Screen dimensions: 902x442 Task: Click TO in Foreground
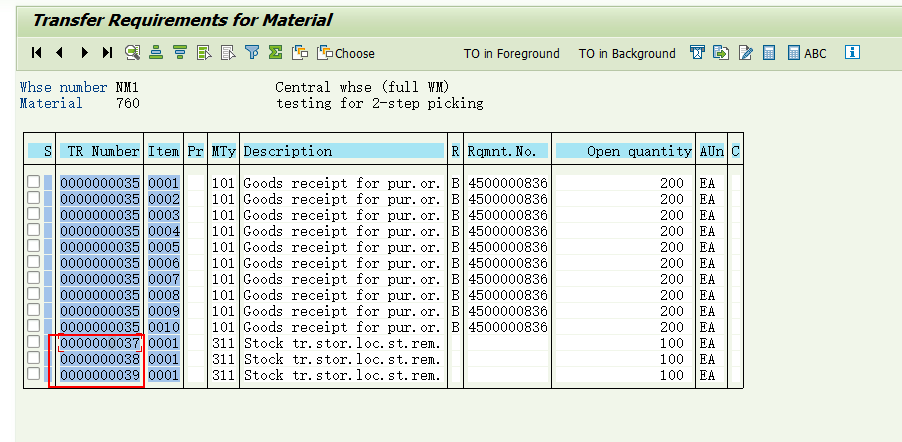(511, 53)
